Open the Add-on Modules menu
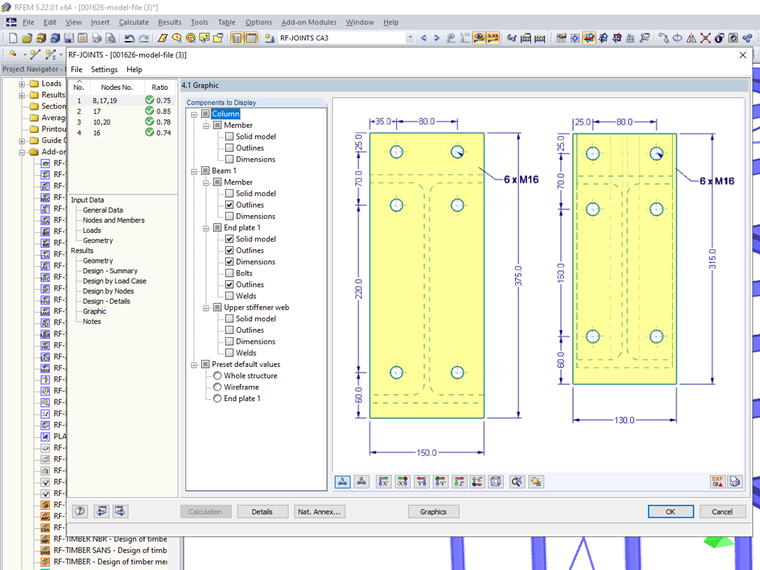The image size is (760, 570). coord(308,22)
